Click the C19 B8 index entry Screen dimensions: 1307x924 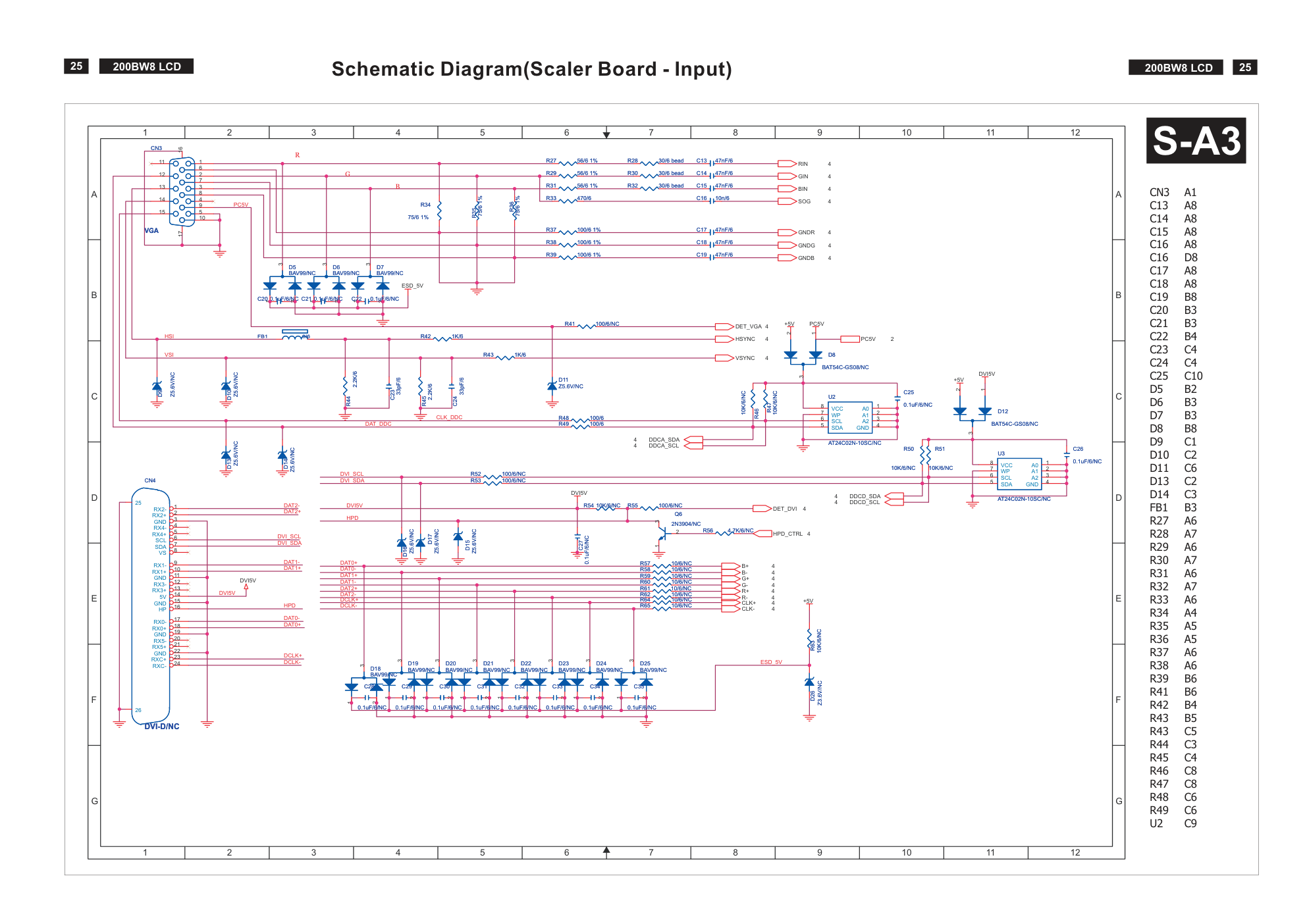point(1173,297)
